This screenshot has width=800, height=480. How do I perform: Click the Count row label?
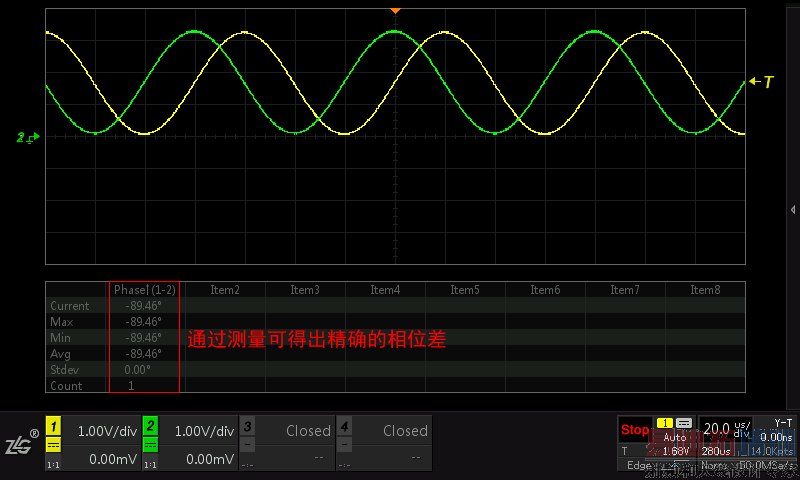tap(66, 386)
